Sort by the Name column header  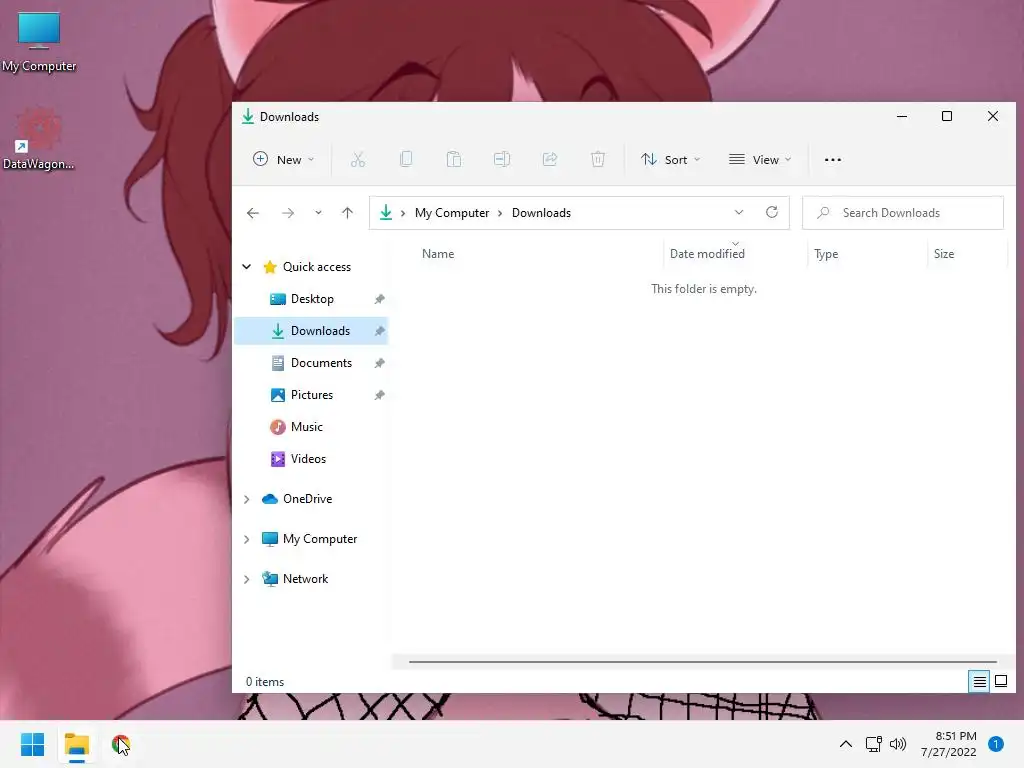tap(438, 254)
